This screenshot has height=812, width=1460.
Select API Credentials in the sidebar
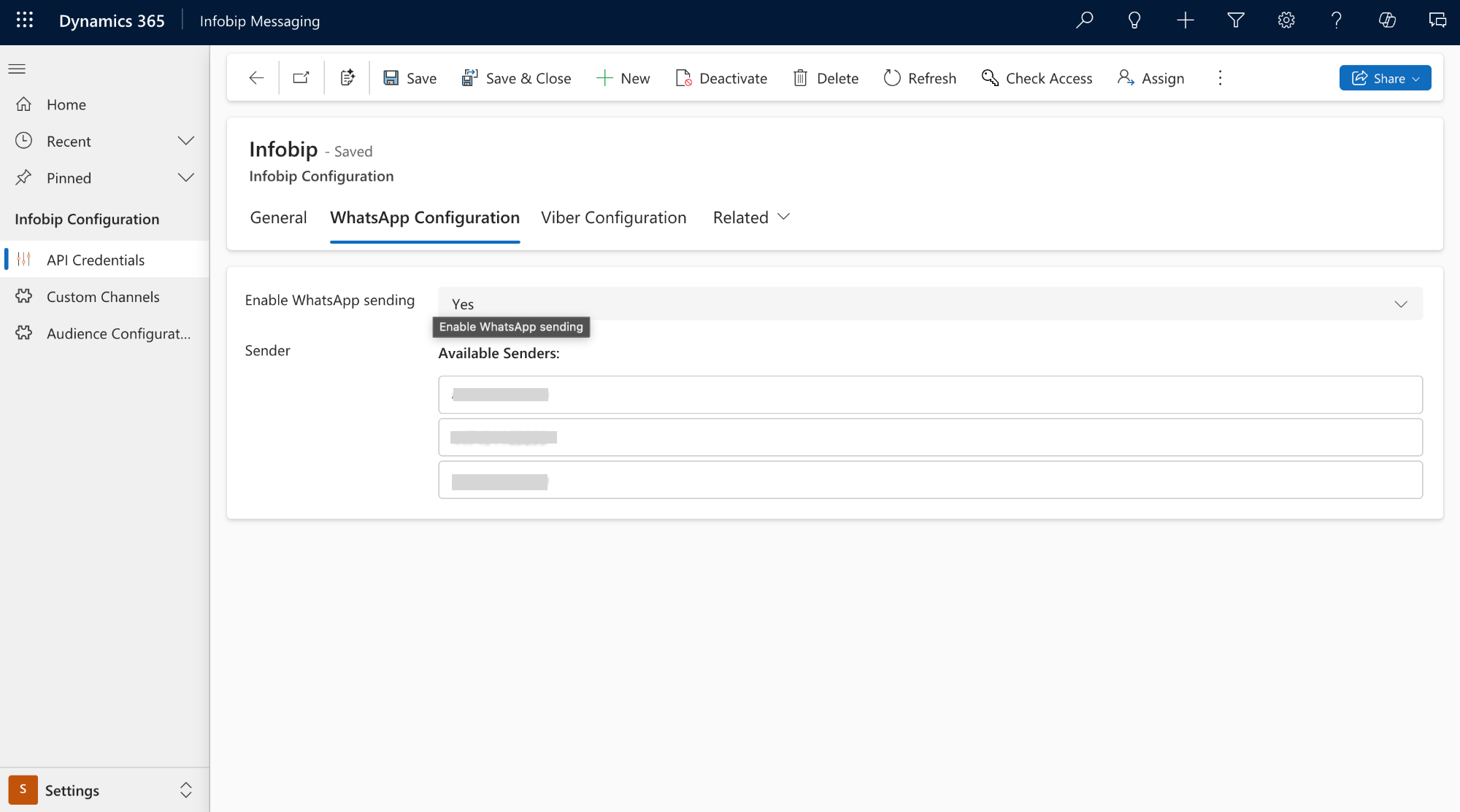pos(104,260)
